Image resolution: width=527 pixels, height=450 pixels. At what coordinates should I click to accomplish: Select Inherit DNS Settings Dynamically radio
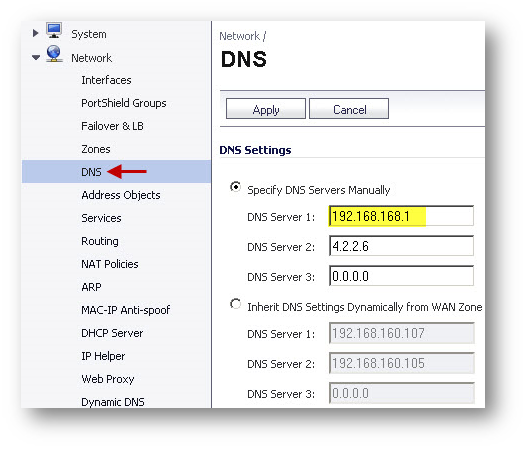point(236,304)
